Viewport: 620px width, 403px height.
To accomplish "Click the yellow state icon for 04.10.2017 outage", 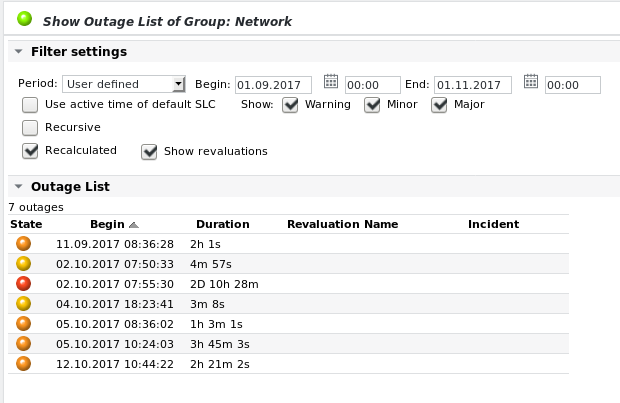I will pos(24,303).
